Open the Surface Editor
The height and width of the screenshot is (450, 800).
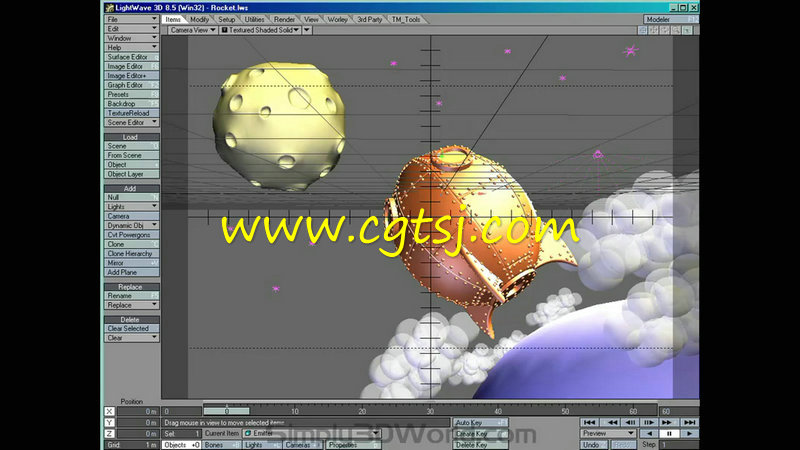132,57
